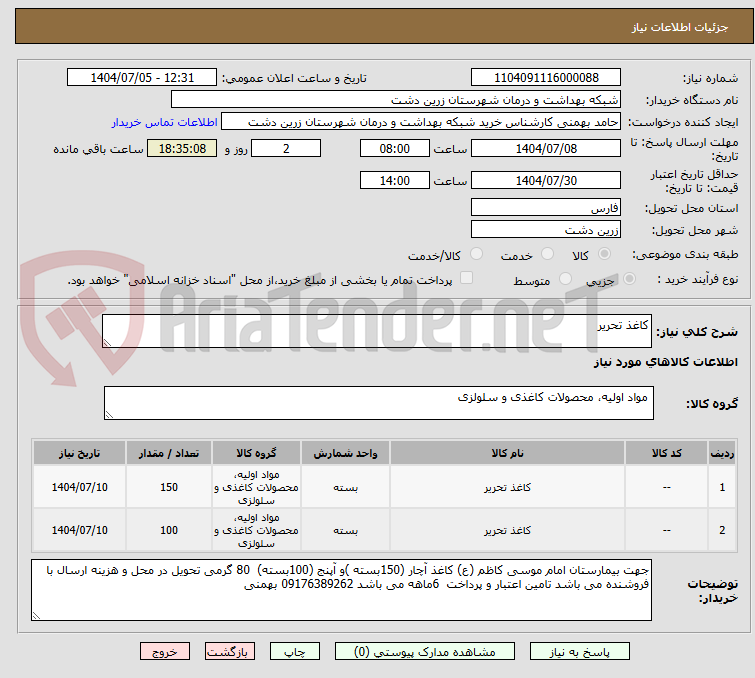Click goods group cell in row 1
Screen dimensions: 755x678
click(x=256, y=487)
